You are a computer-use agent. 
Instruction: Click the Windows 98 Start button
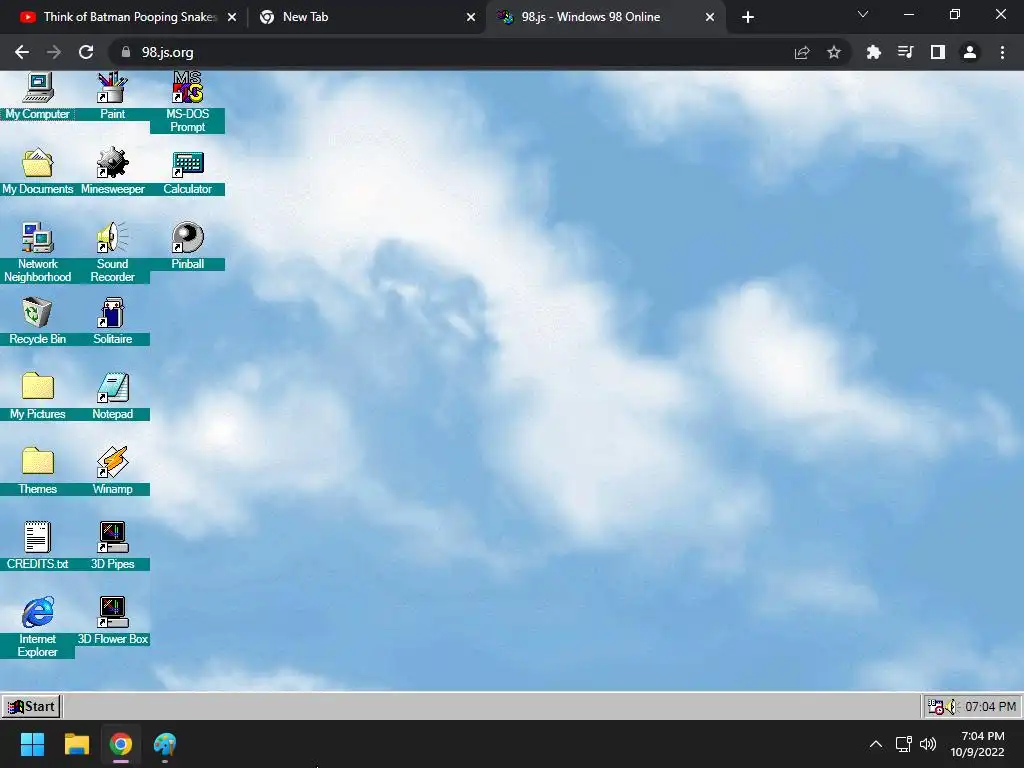(x=31, y=707)
